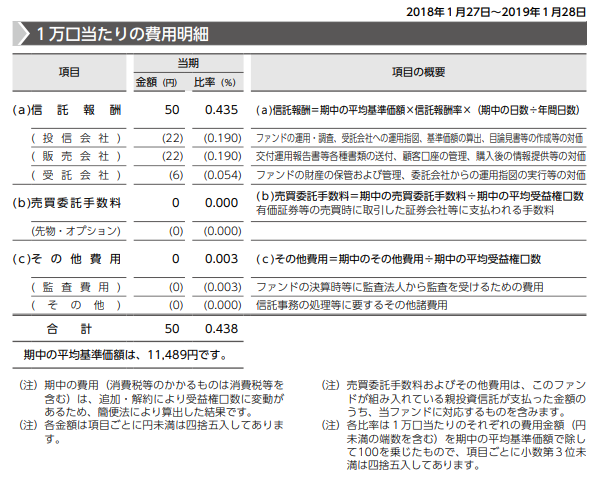Click the (その他) row label
The height and width of the screenshot is (481, 597).
click(x=76, y=305)
